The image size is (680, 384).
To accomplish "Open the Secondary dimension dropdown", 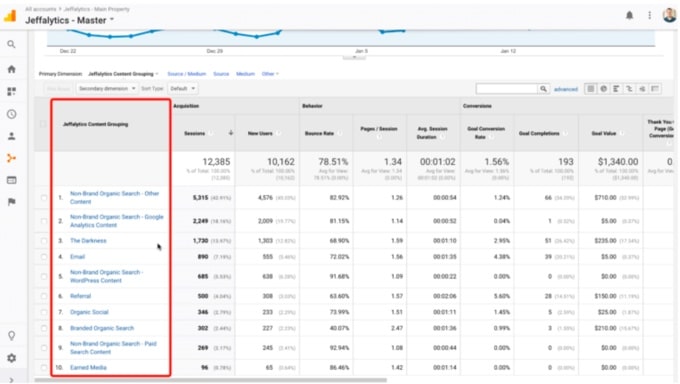I will 107,89.
